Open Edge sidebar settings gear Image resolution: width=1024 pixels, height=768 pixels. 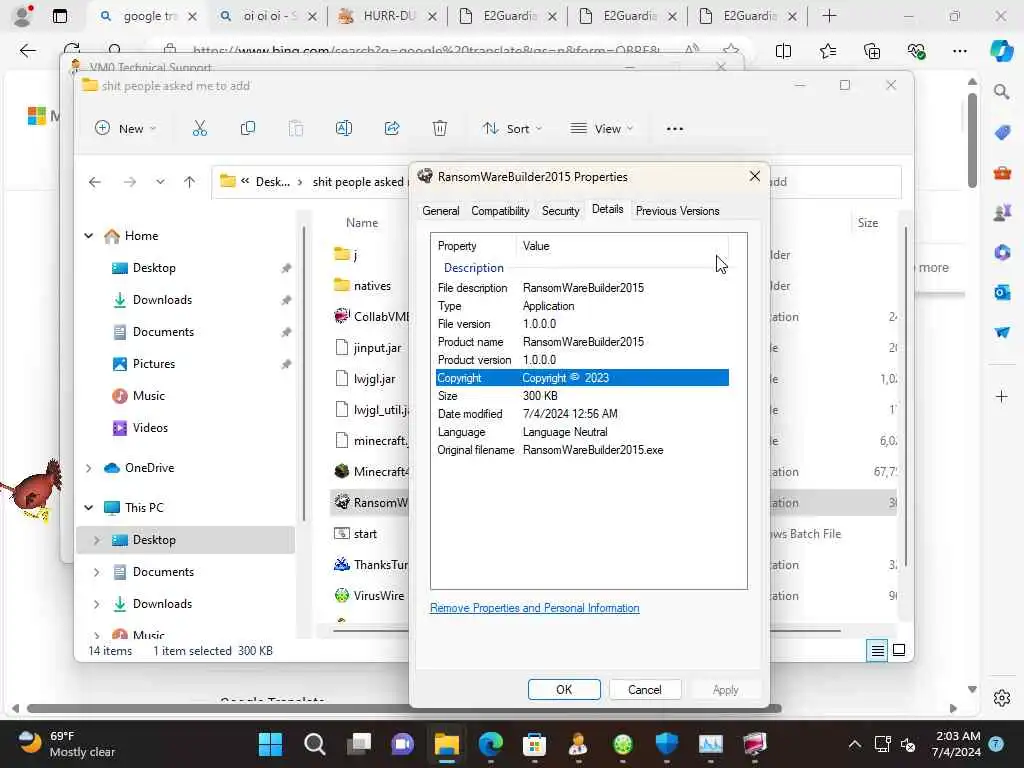coord(1002,697)
